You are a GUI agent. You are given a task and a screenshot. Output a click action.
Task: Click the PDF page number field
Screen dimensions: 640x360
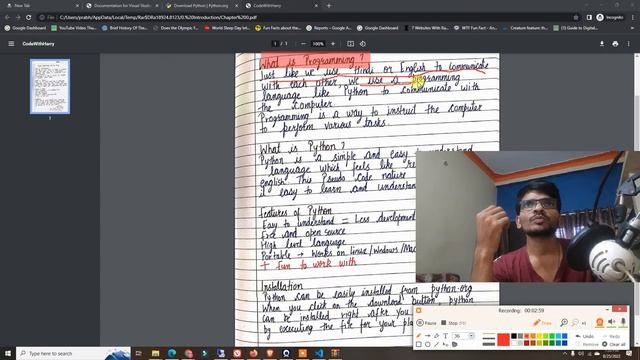pos(275,44)
